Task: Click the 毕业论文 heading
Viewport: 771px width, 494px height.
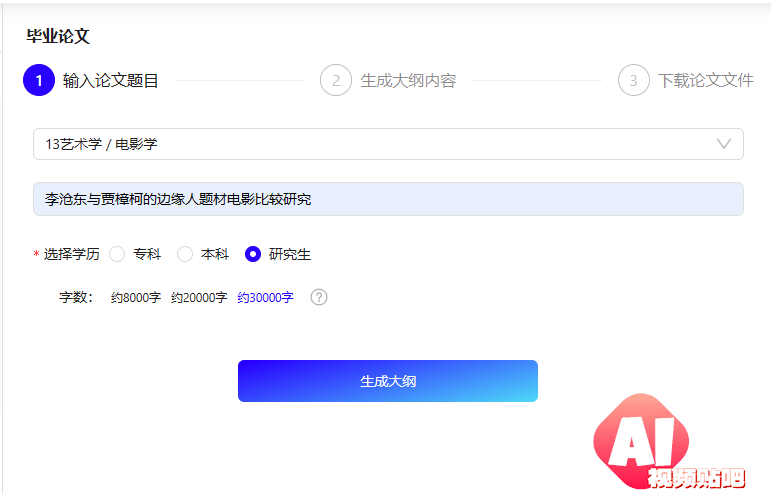Action: (58, 36)
